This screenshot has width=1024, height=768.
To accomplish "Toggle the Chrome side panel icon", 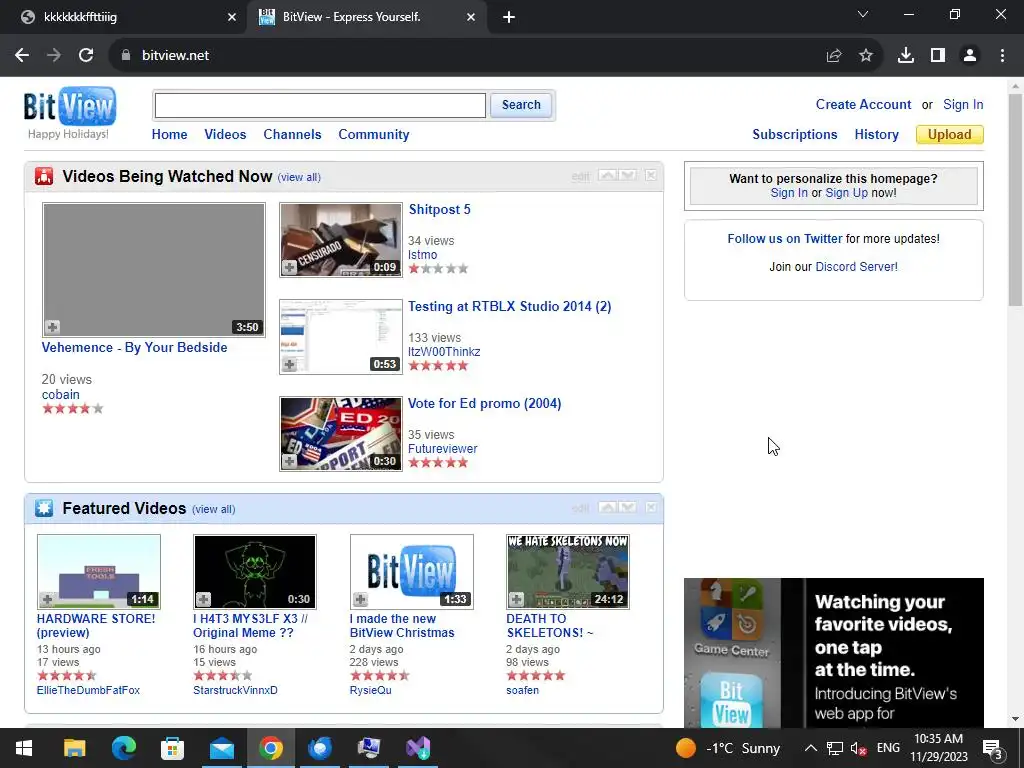I will point(938,56).
